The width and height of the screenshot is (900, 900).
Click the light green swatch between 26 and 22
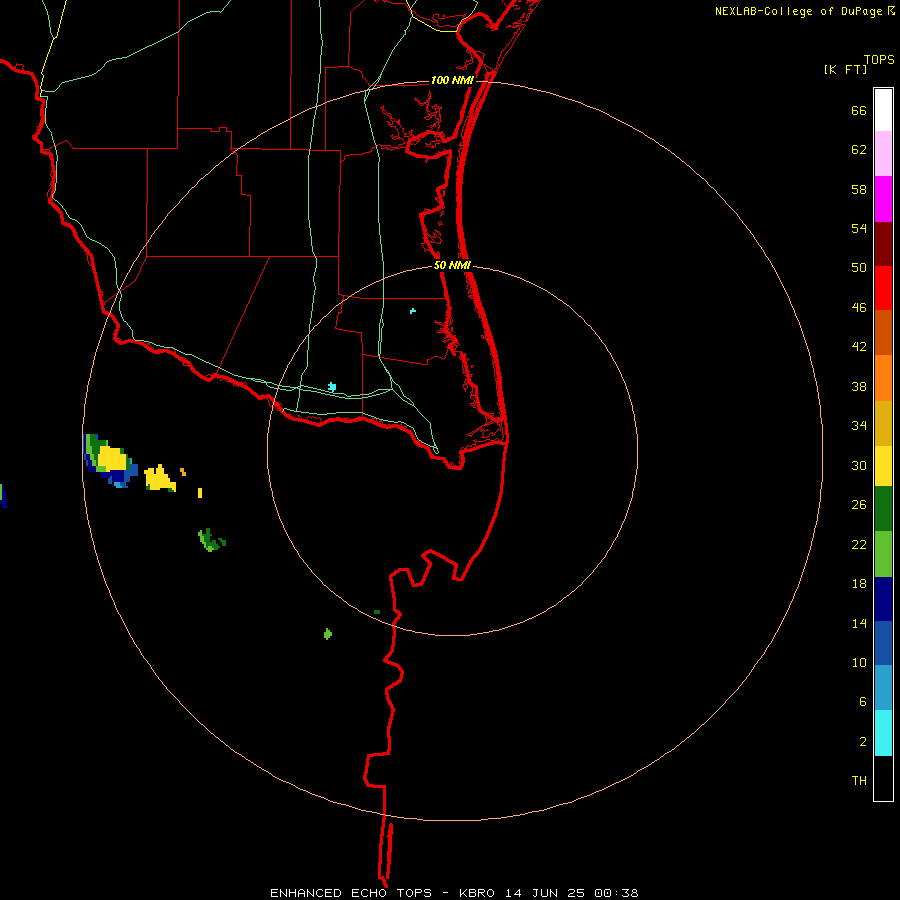tap(883, 554)
